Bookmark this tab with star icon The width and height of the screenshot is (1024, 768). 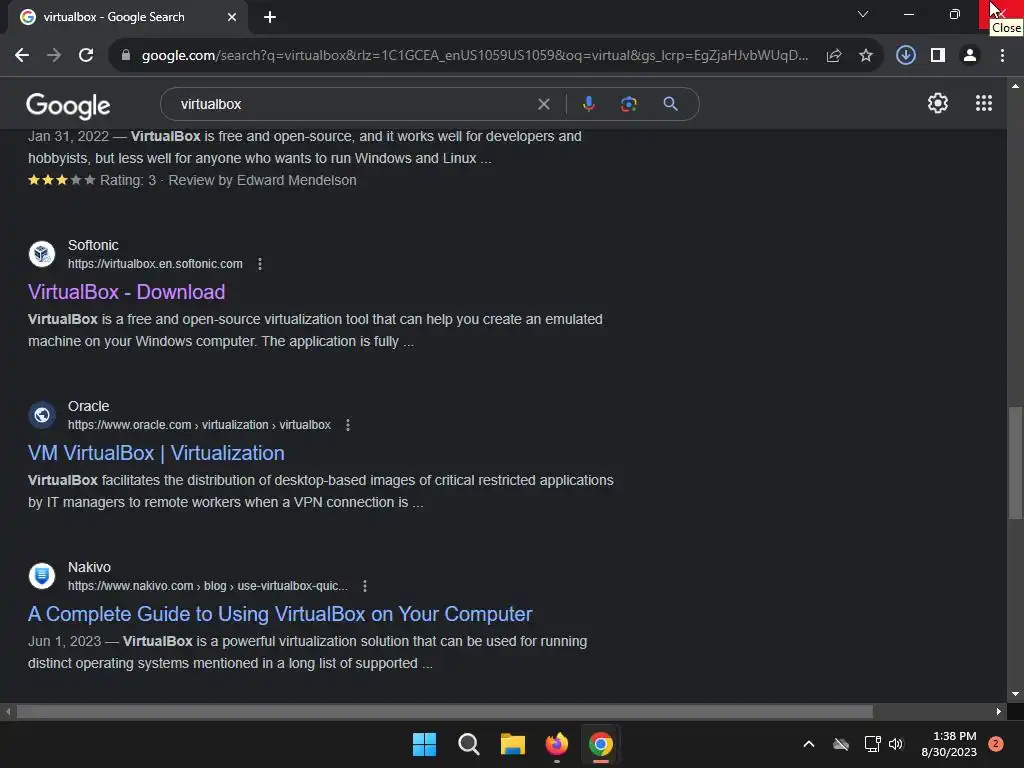point(866,56)
